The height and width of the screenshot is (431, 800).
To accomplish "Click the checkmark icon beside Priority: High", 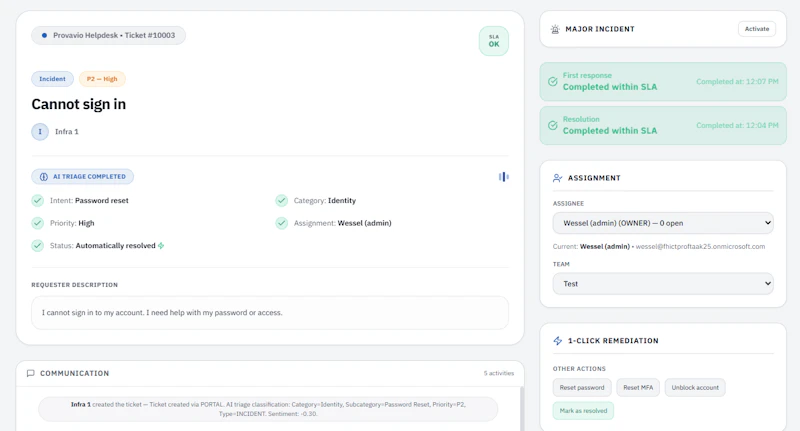I will 37,223.
